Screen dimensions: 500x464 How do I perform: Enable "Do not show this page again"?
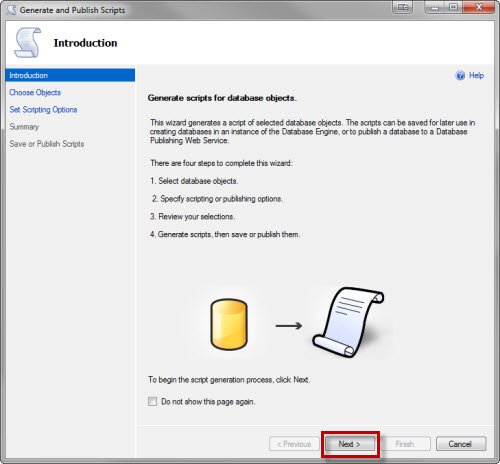(153, 401)
